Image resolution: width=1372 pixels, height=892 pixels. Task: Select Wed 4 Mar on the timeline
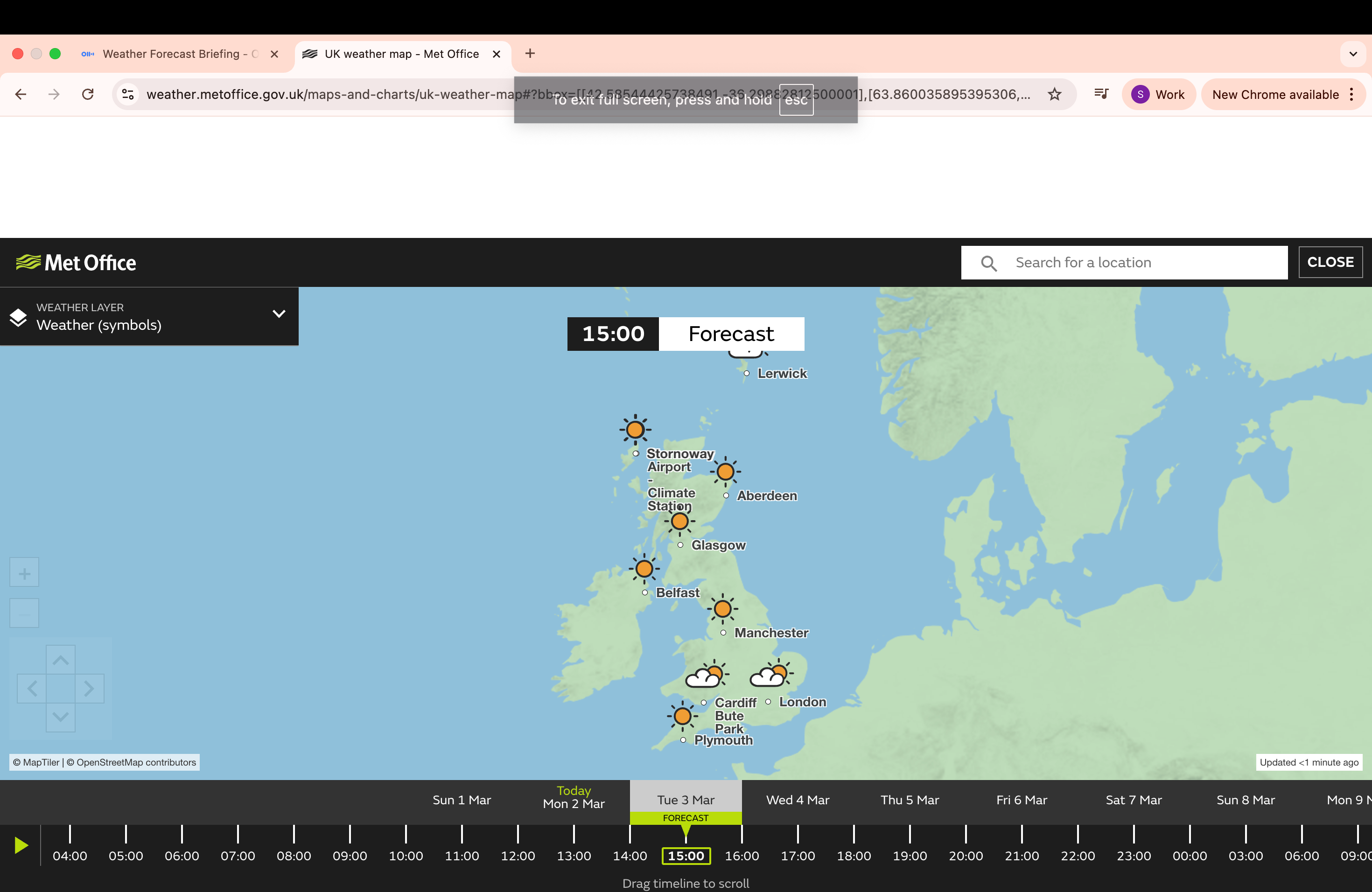coord(797,800)
